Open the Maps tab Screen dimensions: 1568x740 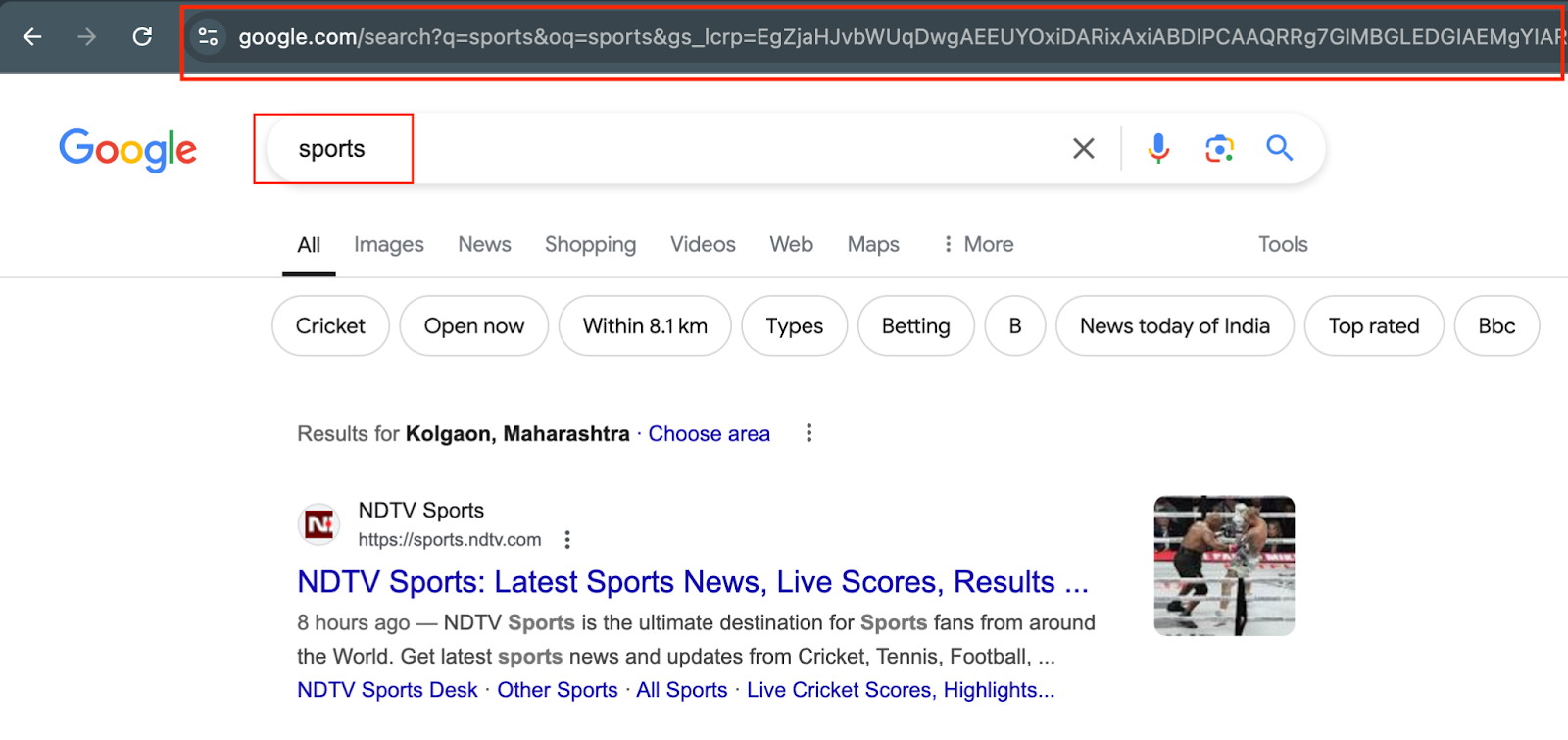873,245
